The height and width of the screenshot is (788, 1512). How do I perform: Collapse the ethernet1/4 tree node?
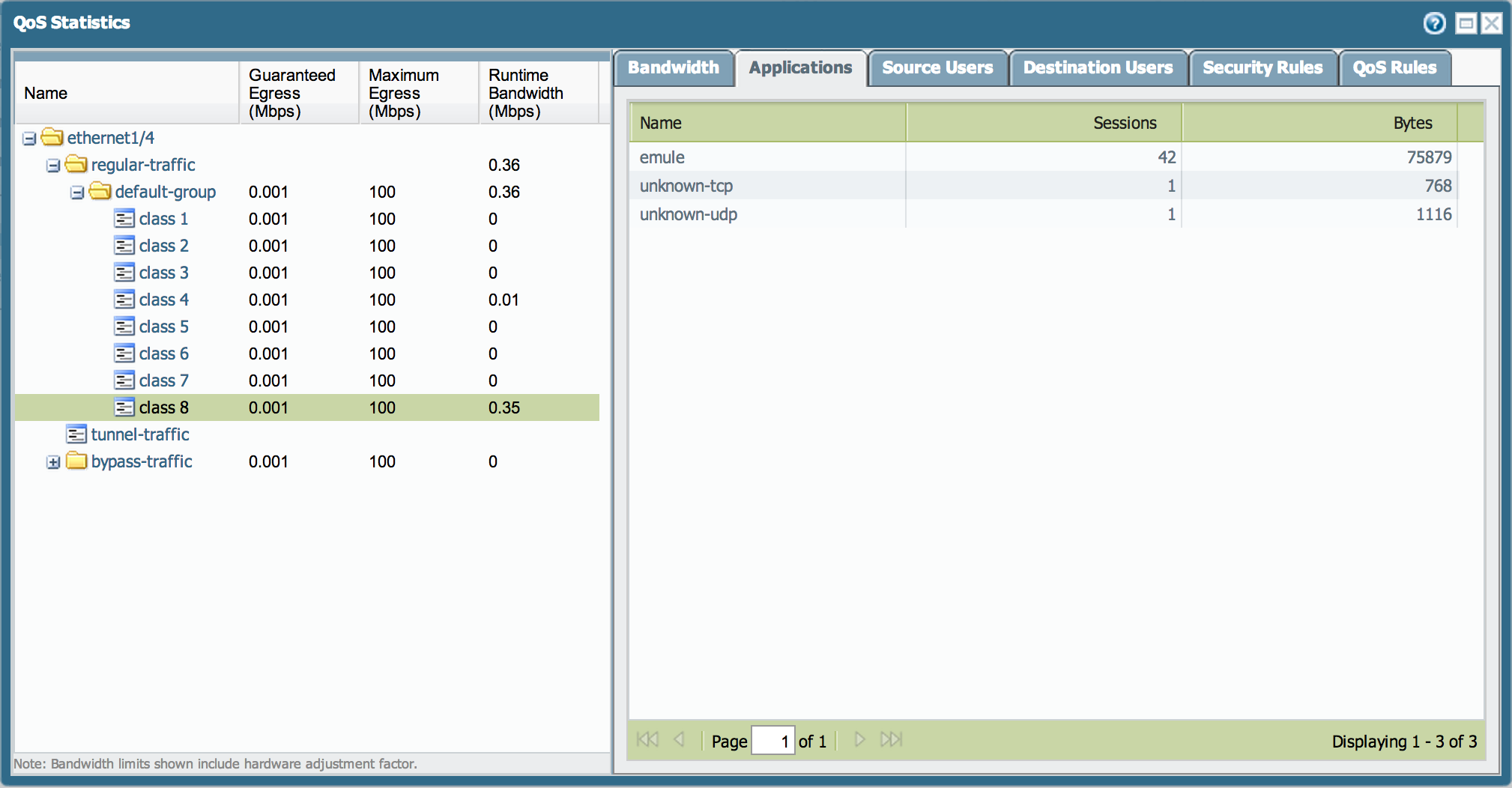pos(28,138)
